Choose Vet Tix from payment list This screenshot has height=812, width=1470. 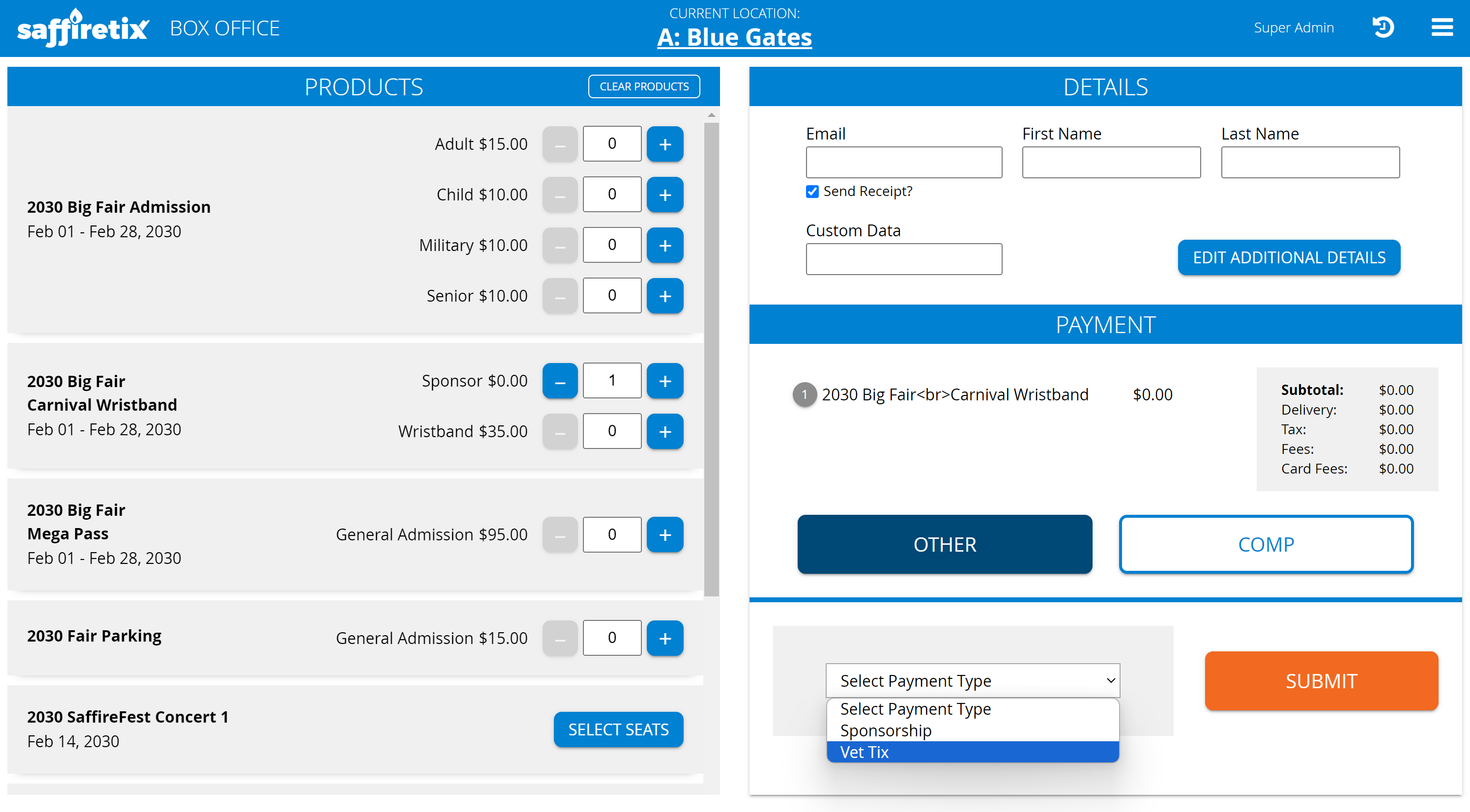(x=973, y=752)
